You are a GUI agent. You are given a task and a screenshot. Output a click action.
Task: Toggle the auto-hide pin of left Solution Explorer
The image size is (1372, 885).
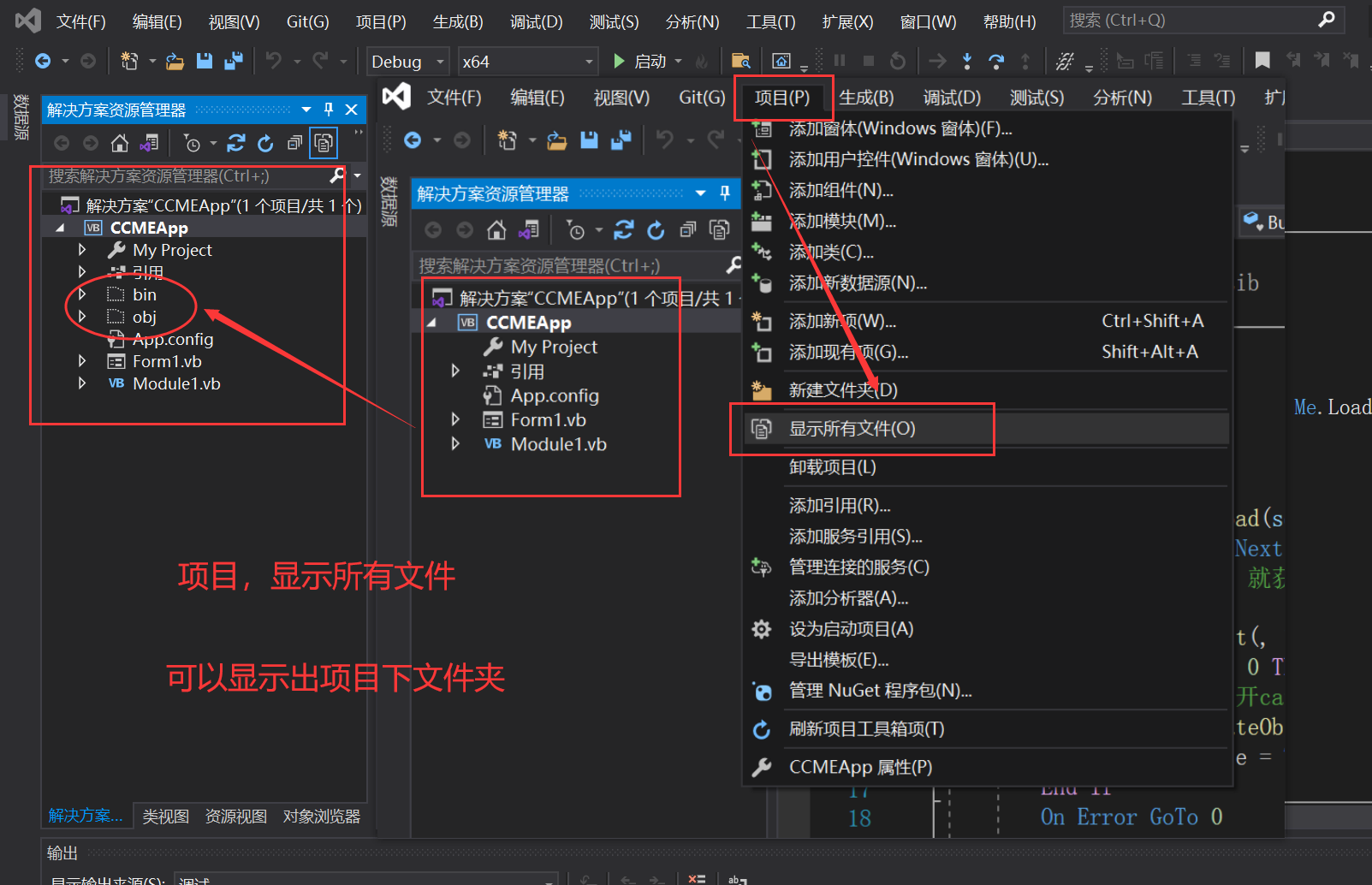pyautogui.click(x=329, y=110)
